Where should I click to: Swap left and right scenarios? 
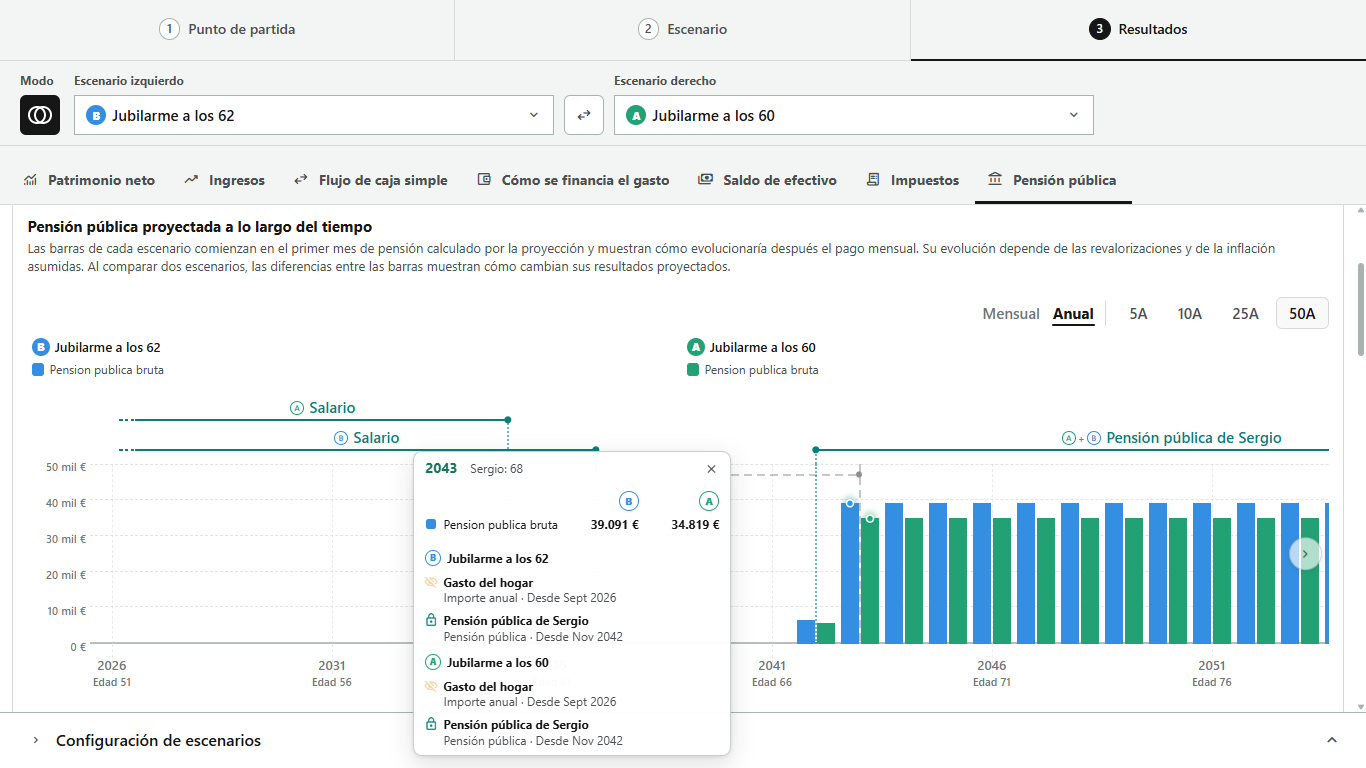click(x=584, y=115)
